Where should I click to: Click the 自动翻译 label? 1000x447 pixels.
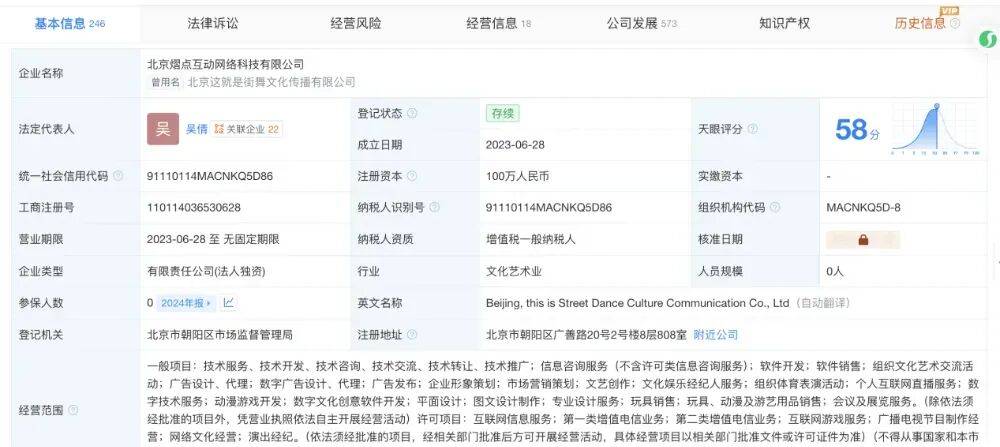click(822, 303)
